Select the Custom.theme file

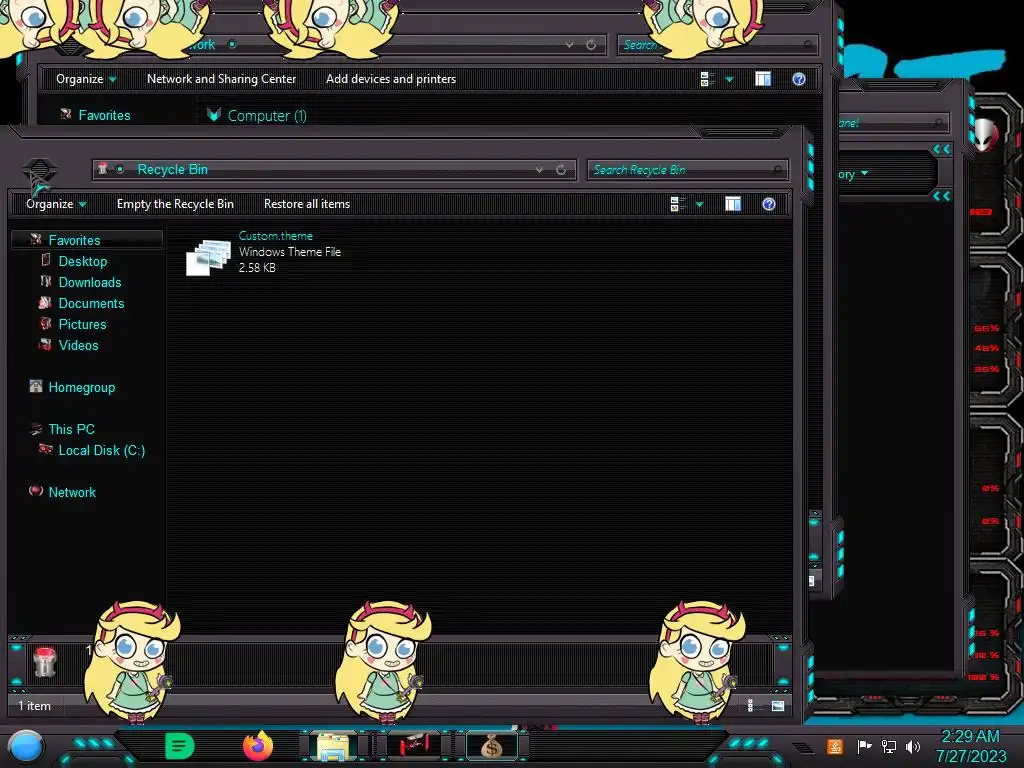tap(264, 252)
